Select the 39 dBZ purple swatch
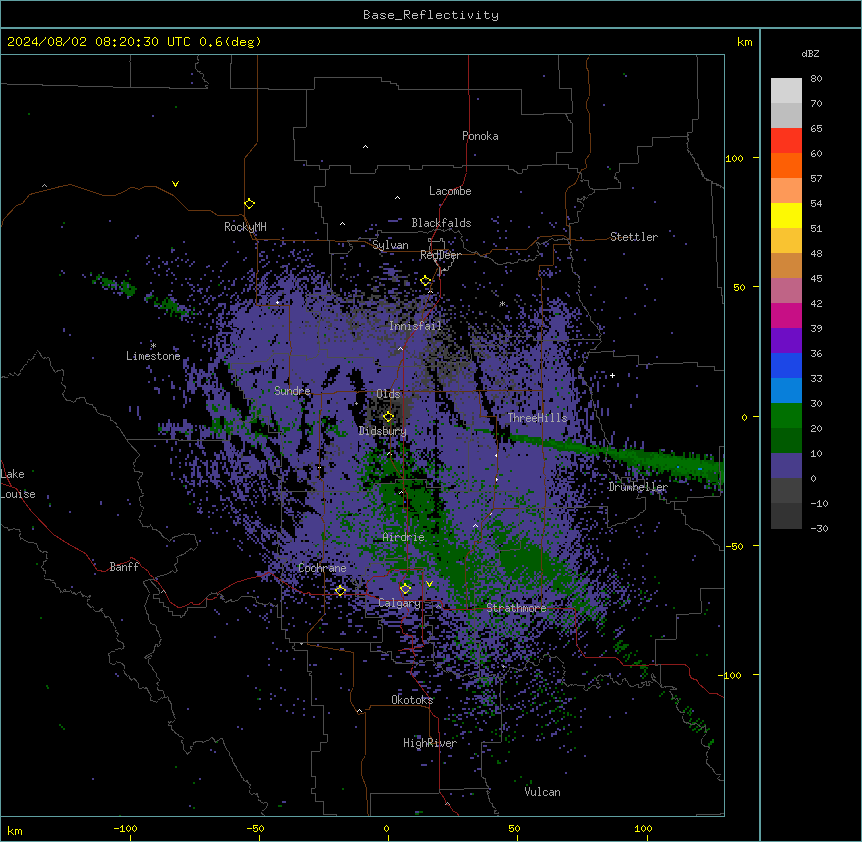The height and width of the screenshot is (842, 862). (786, 340)
